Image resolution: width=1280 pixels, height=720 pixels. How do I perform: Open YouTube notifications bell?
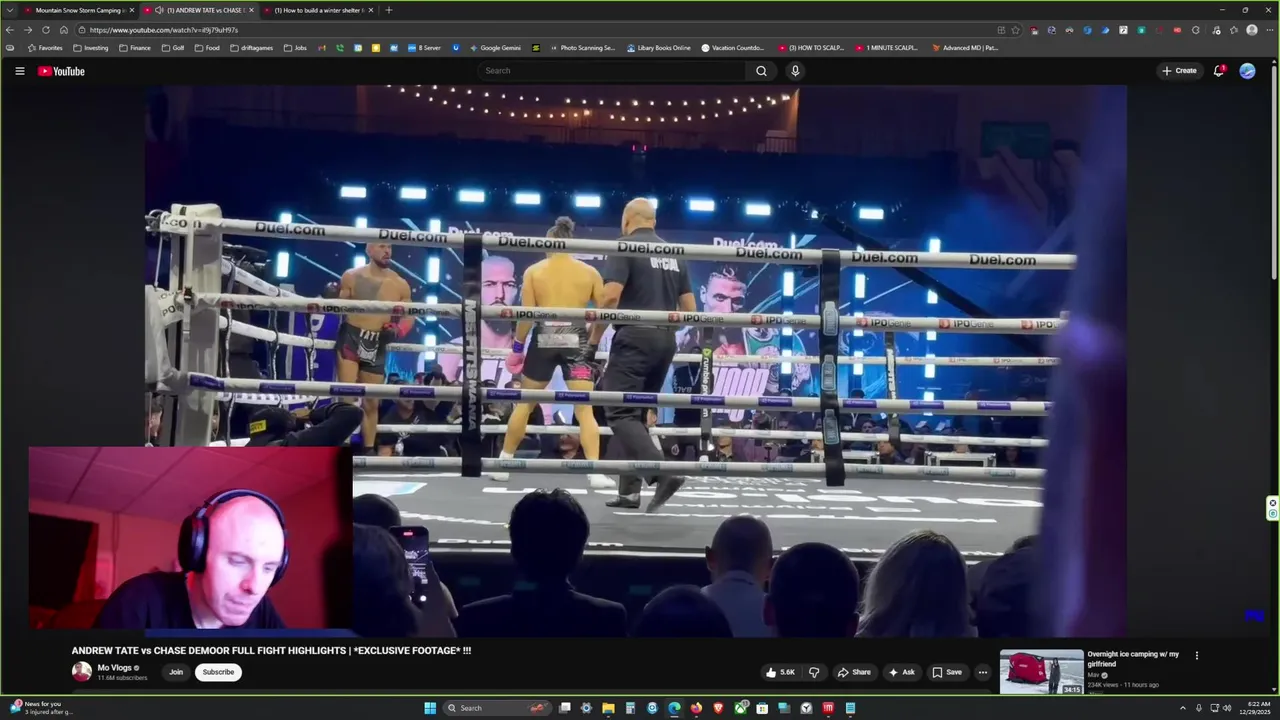(x=1218, y=71)
